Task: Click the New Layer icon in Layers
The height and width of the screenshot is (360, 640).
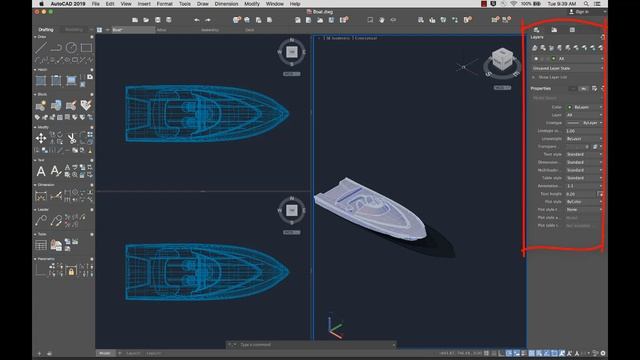Action: (534, 48)
